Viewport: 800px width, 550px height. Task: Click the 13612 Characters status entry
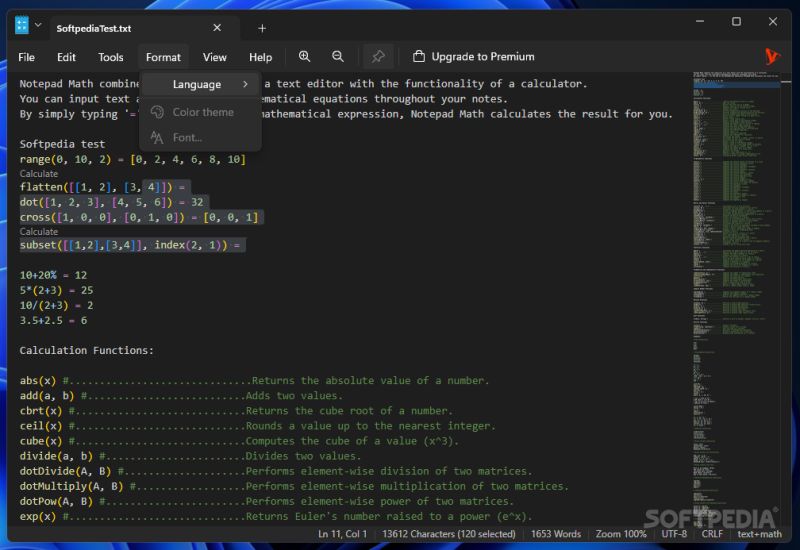448,534
